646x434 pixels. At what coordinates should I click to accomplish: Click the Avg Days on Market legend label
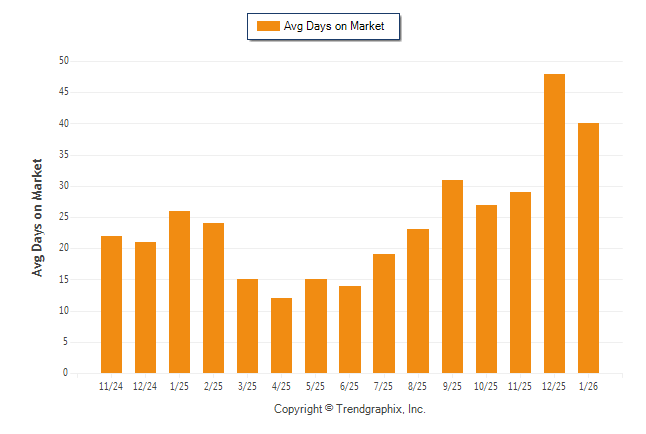click(334, 26)
